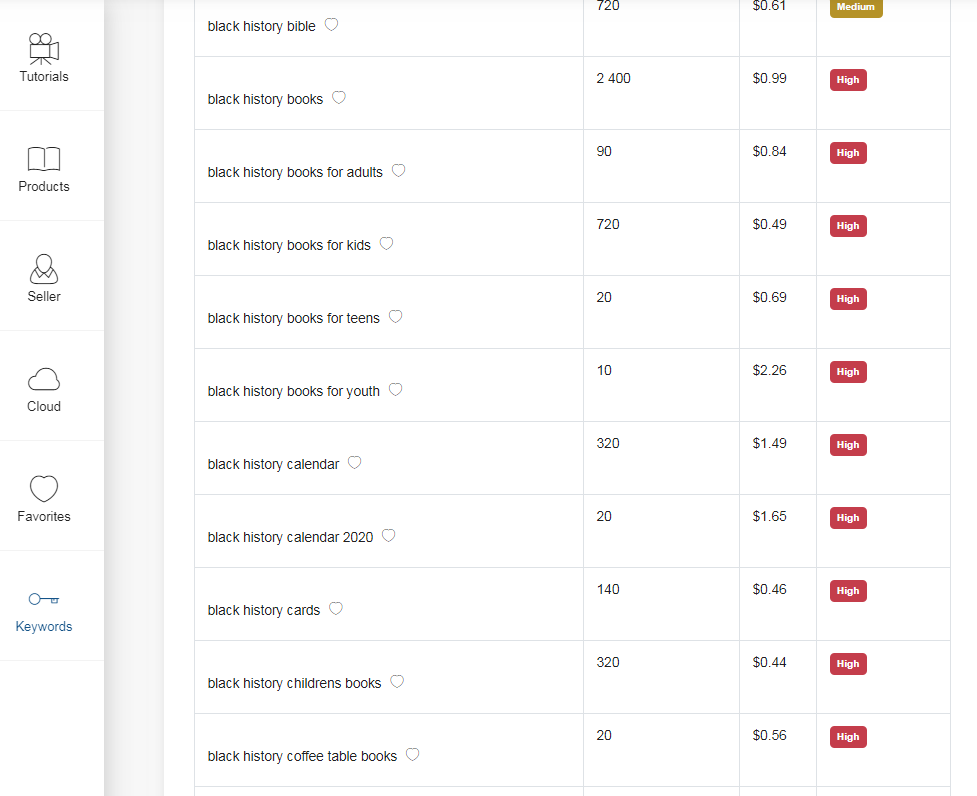
Task: Favorite the keyword black history bible
Action: (331, 25)
